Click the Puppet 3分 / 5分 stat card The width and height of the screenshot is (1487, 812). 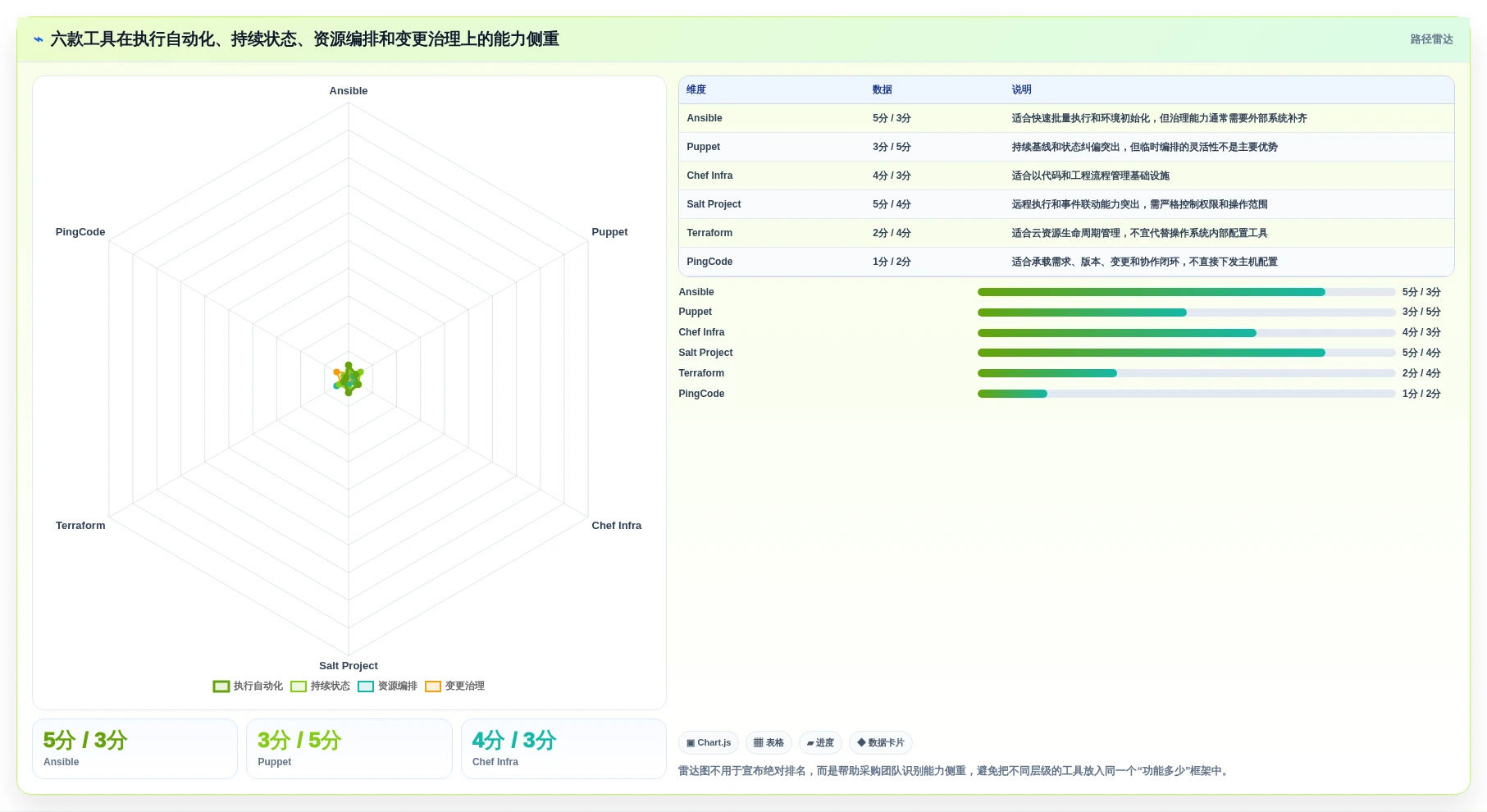pos(349,749)
